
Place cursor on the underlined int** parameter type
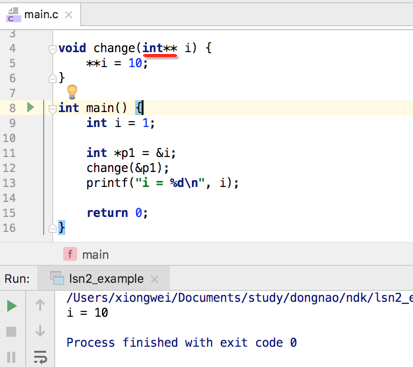tap(160, 48)
